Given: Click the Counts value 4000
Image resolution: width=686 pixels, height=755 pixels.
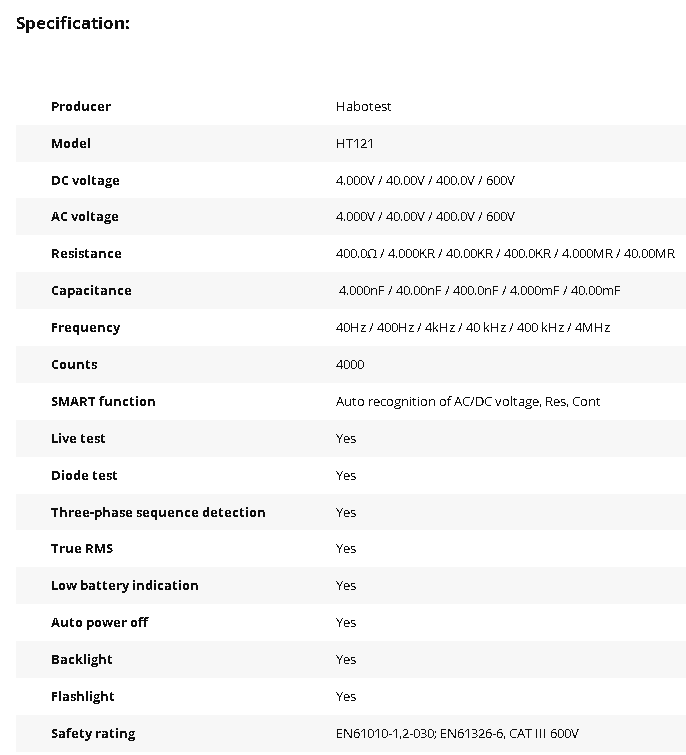Looking at the screenshot, I should click(x=350, y=365).
